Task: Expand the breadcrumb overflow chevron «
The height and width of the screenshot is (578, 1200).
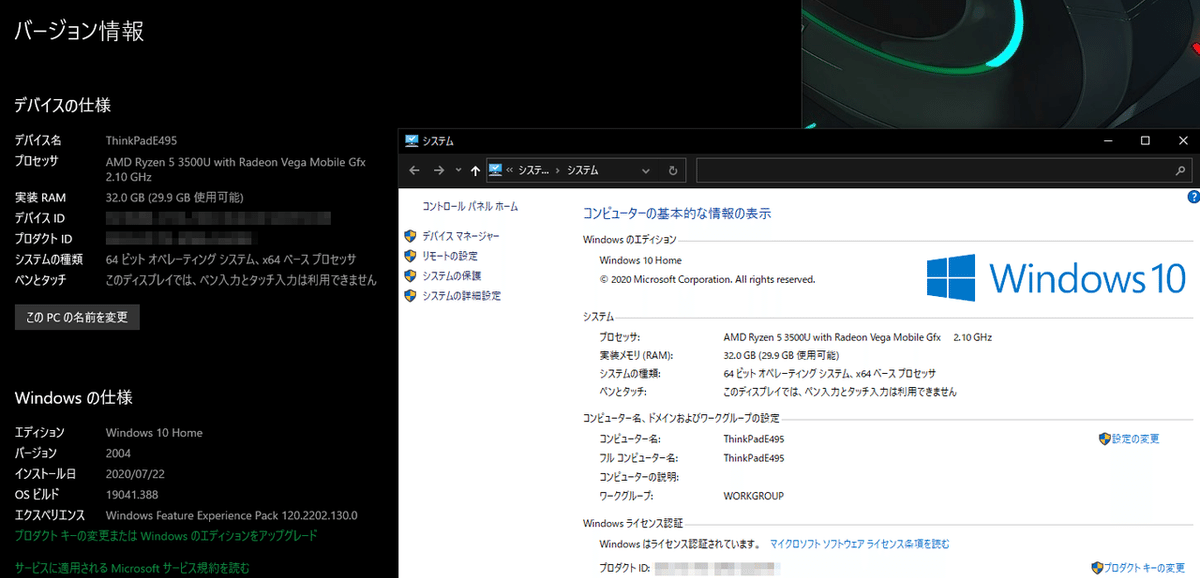Action: pos(510,170)
